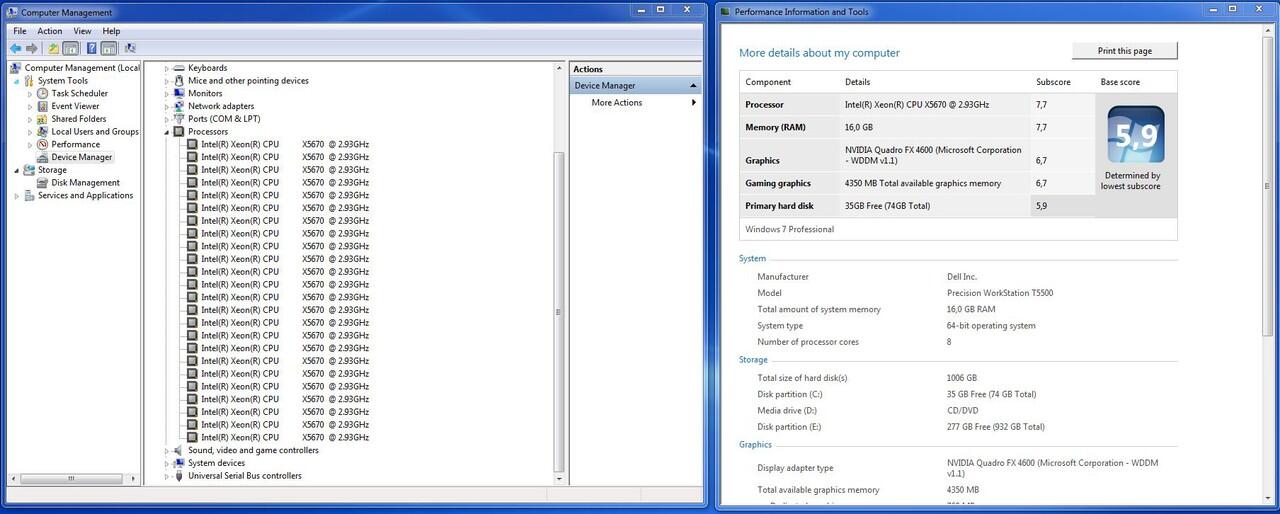Select the Services and Applications icon
Screen dimensions: 1280x514
(x=30, y=196)
